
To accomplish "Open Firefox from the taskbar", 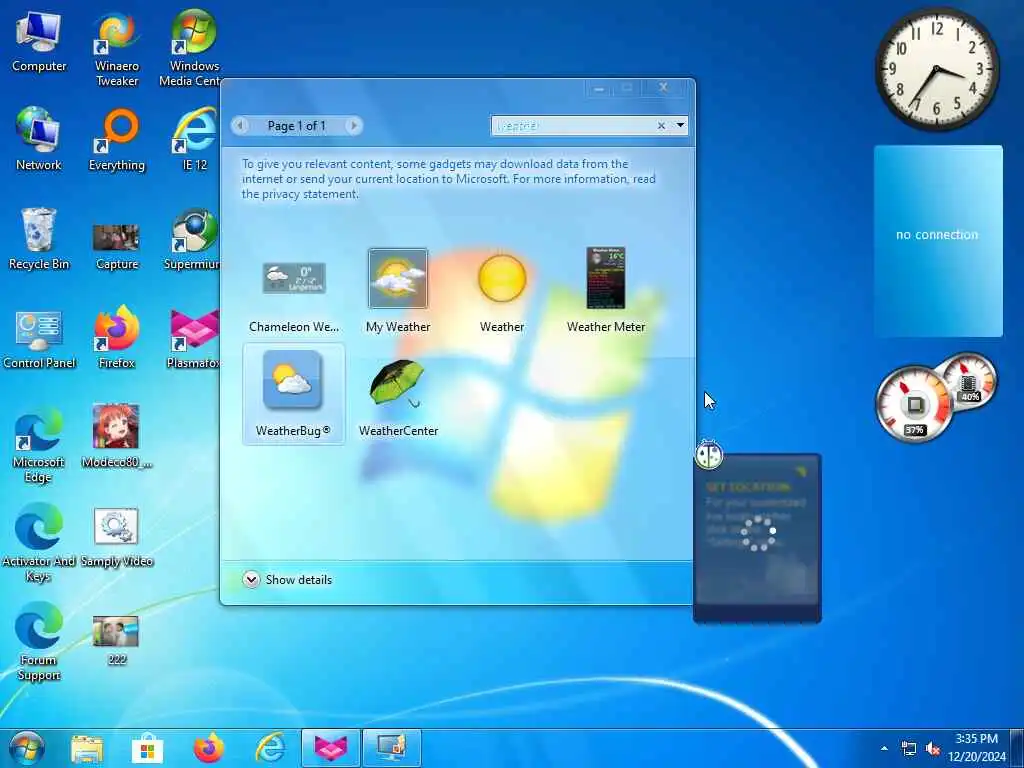I will point(208,748).
